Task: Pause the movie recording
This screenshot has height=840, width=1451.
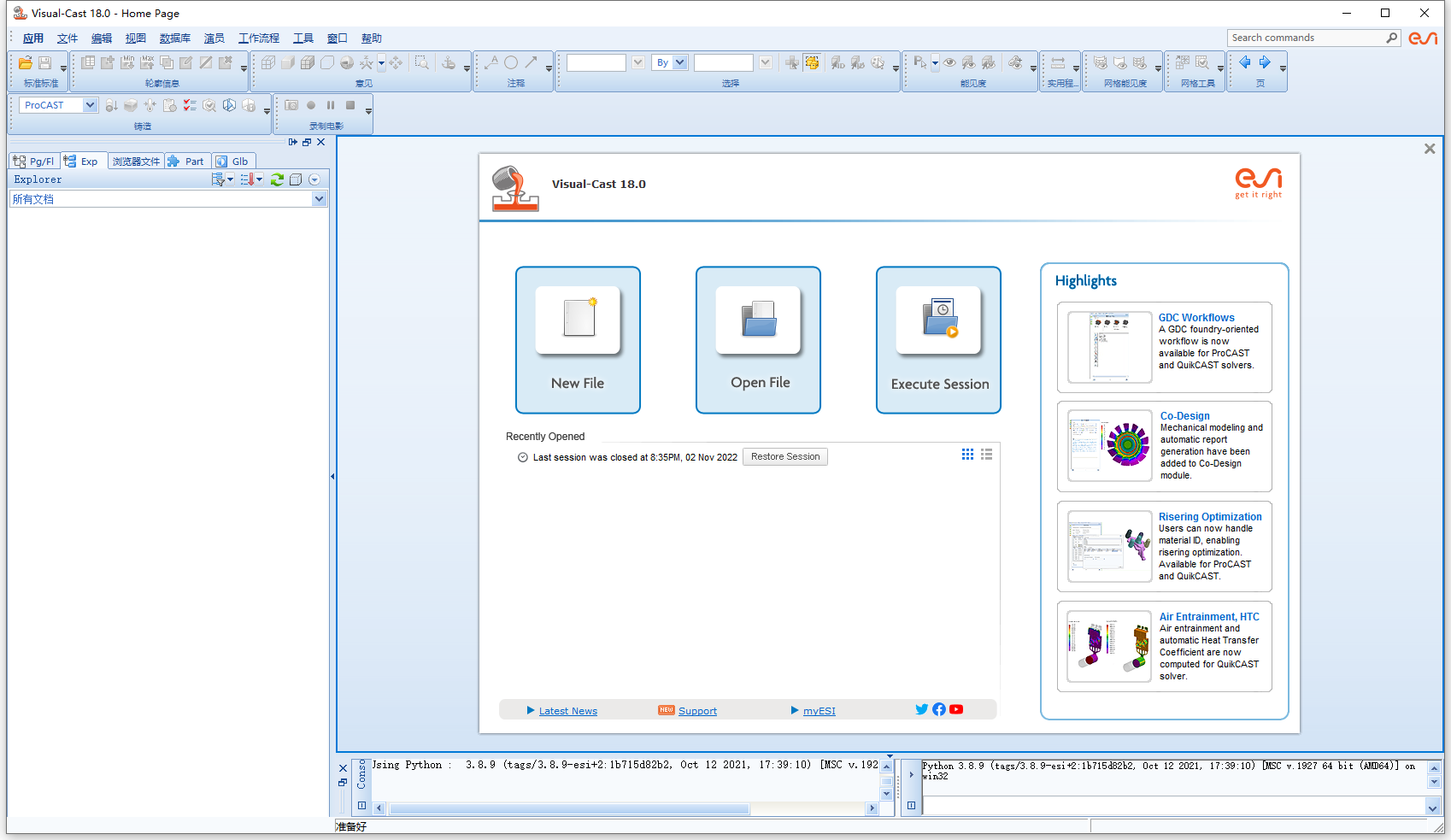Action: [331, 105]
